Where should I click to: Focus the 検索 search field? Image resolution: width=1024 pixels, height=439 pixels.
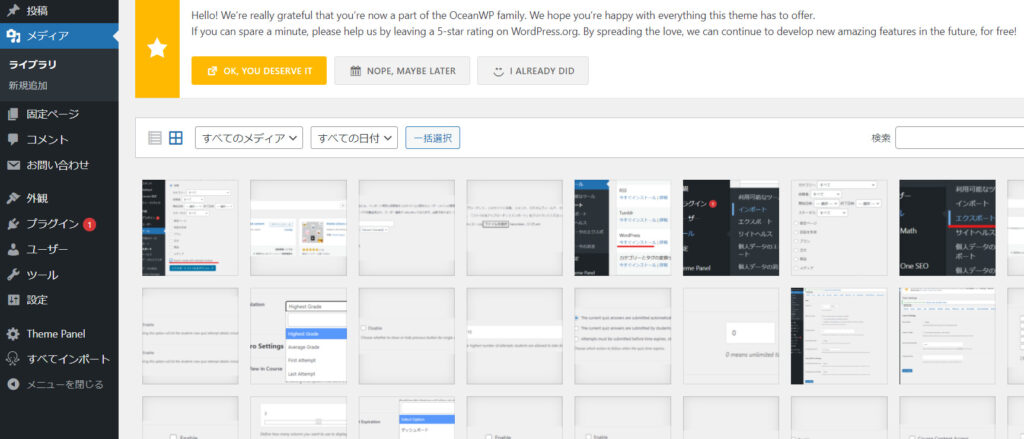(x=959, y=138)
